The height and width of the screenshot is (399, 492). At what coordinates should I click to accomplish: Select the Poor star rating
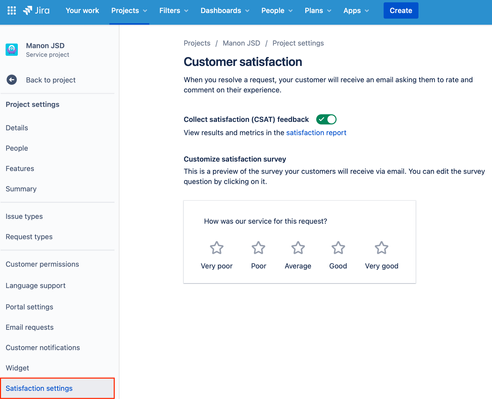(x=258, y=248)
